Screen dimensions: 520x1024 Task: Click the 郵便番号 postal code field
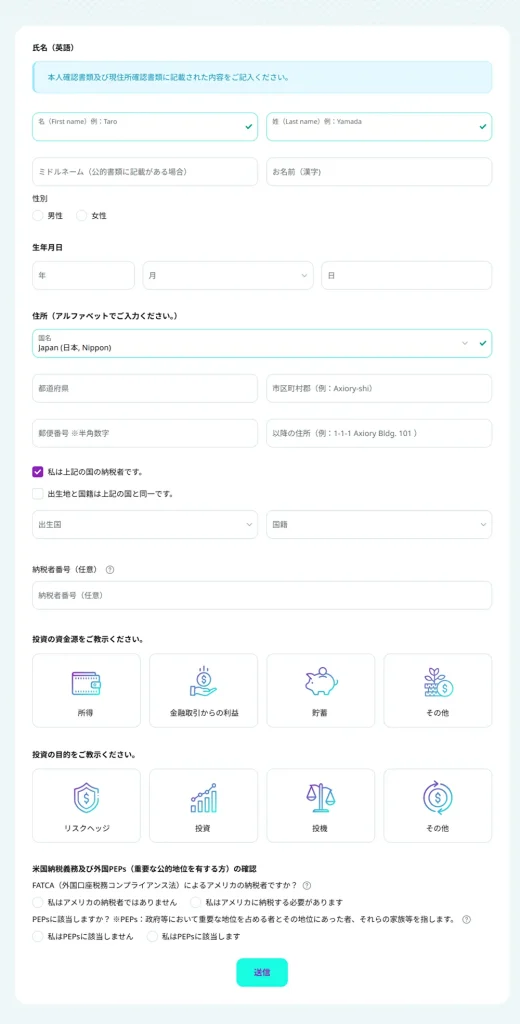[x=145, y=434]
